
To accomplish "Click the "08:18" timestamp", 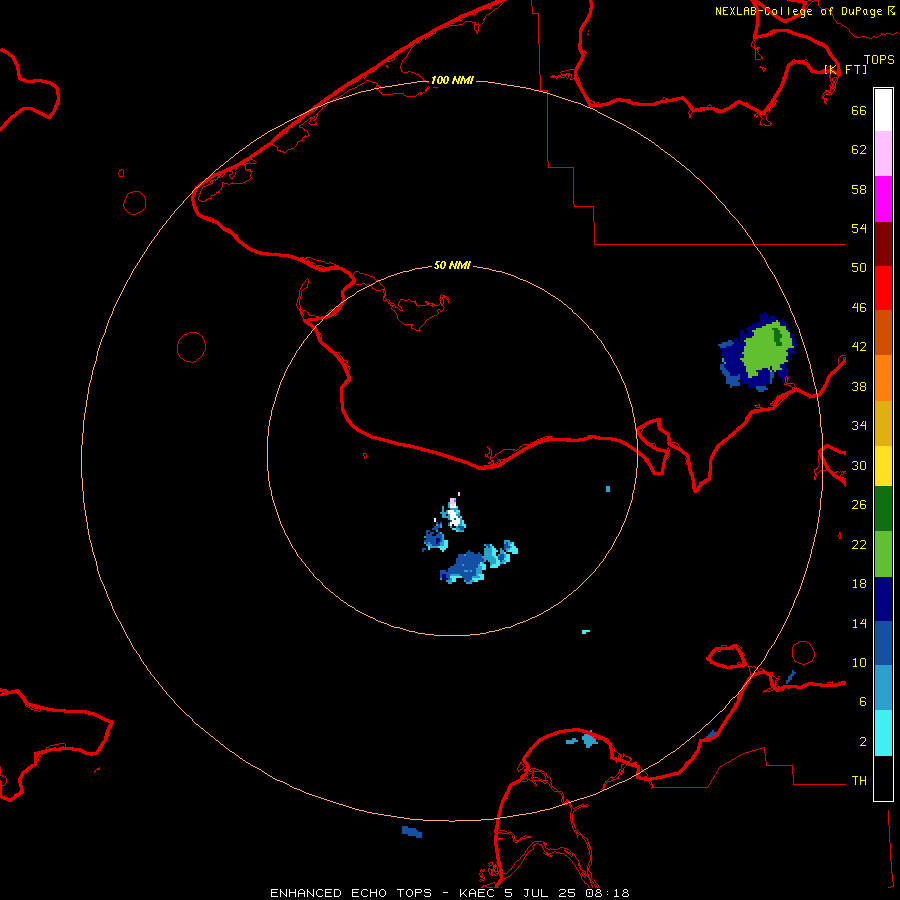I will 607,893.
